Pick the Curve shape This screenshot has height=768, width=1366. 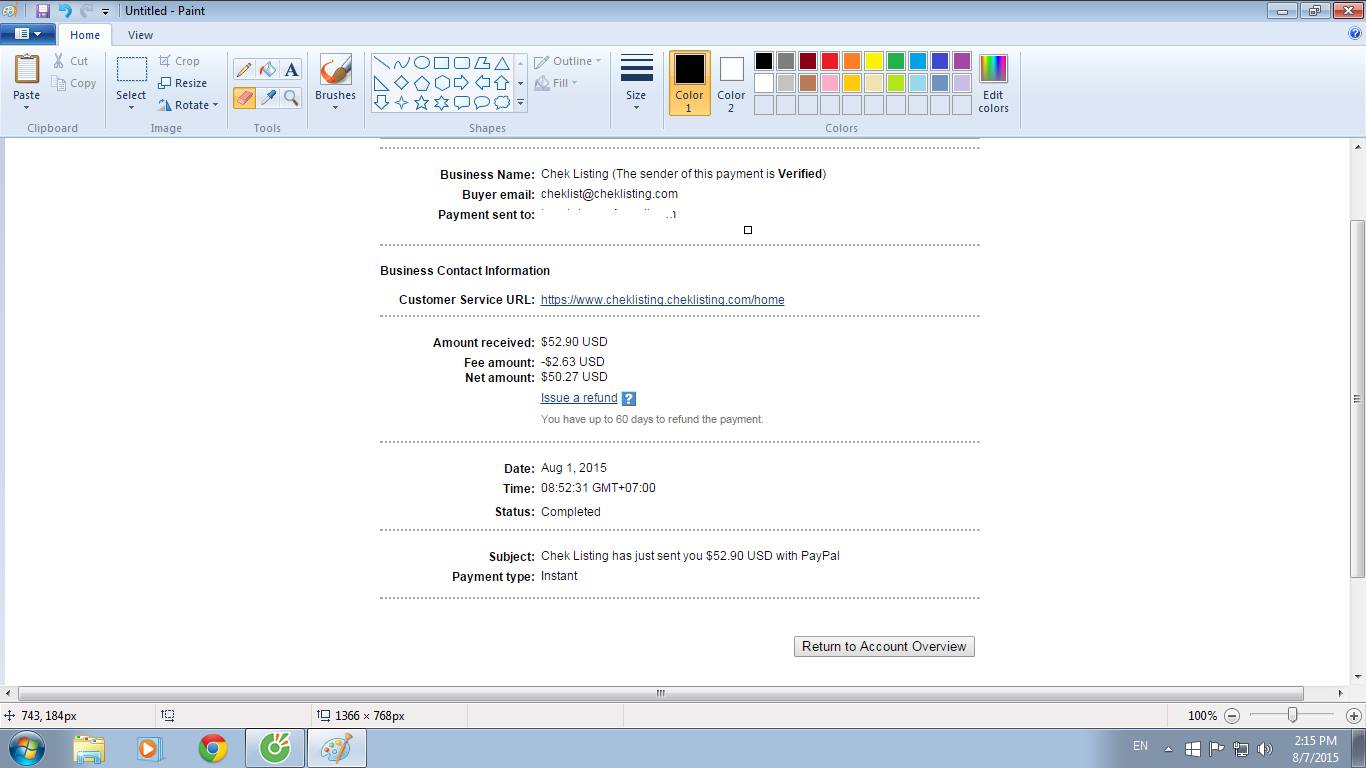click(401, 63)
